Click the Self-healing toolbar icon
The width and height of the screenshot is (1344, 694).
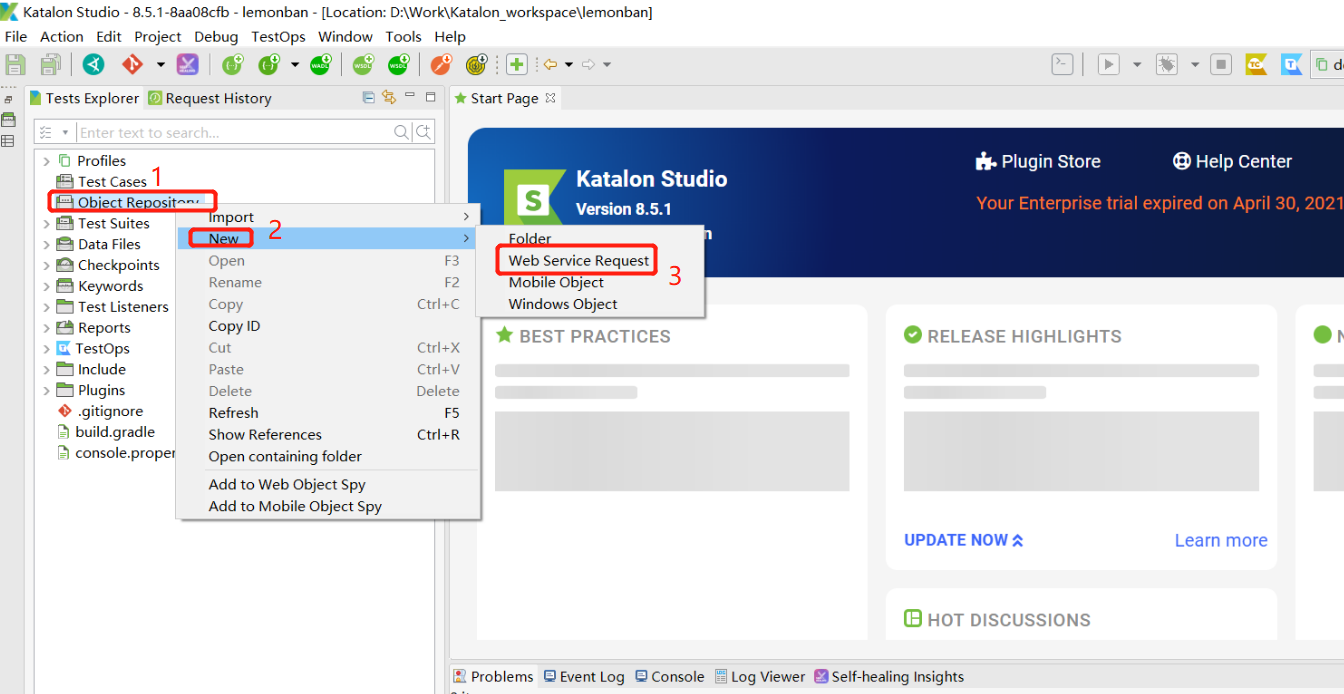pos(187,65)
